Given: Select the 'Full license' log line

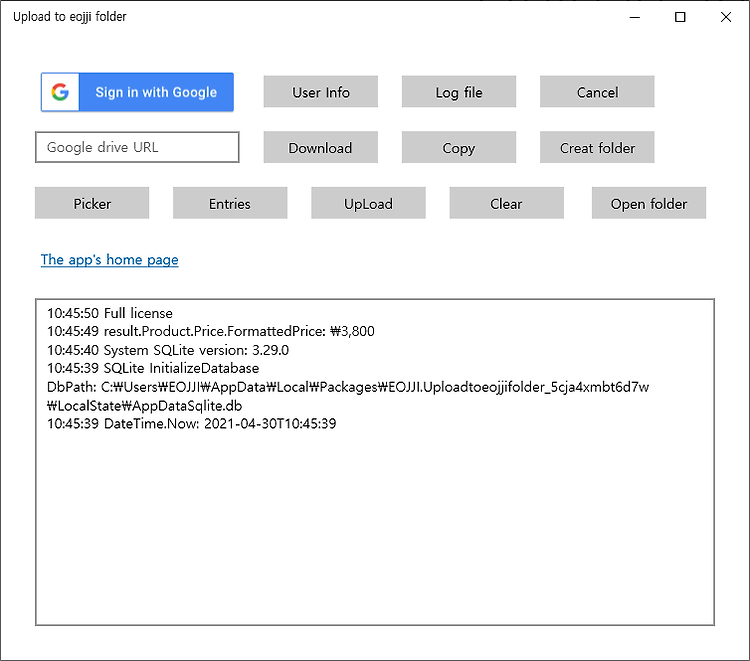Looking at the screenshot, I should pos(110,313).
